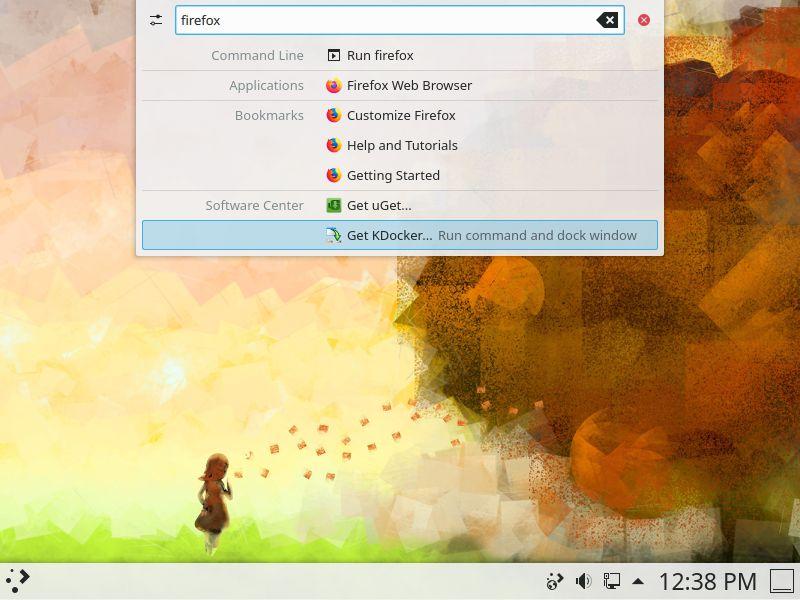Select the Run firefox command line result
The width and height of the screenshot is (800, 600).
tap(380, 55)
